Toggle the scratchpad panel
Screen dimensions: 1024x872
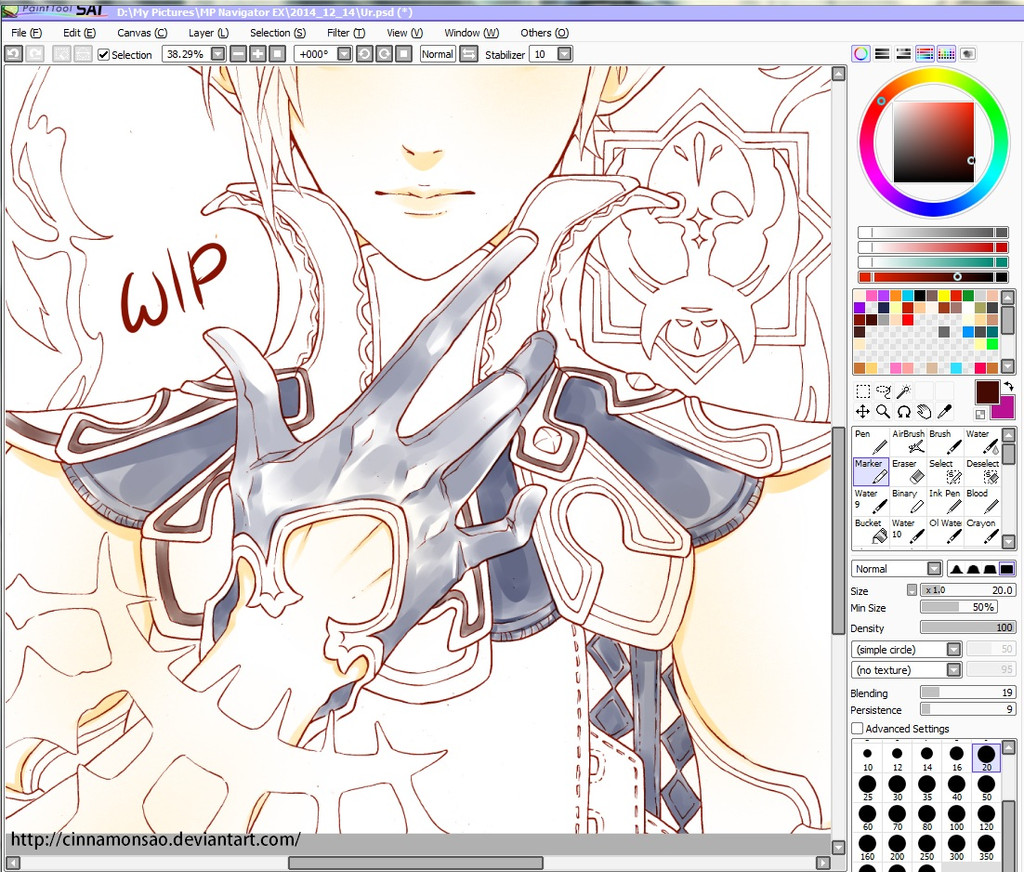point(968,54)
